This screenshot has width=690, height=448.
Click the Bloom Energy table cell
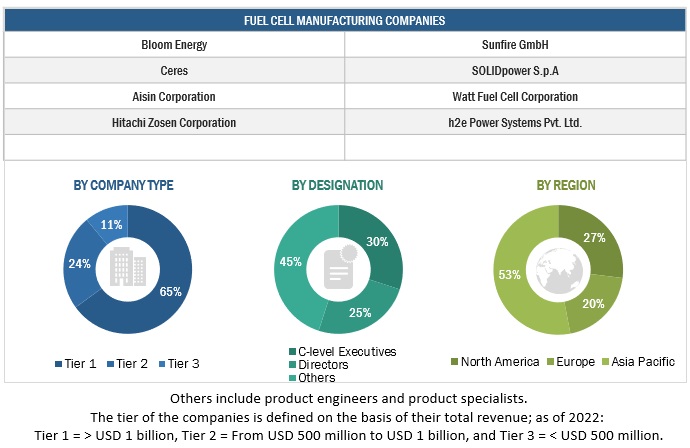point(174,45)
